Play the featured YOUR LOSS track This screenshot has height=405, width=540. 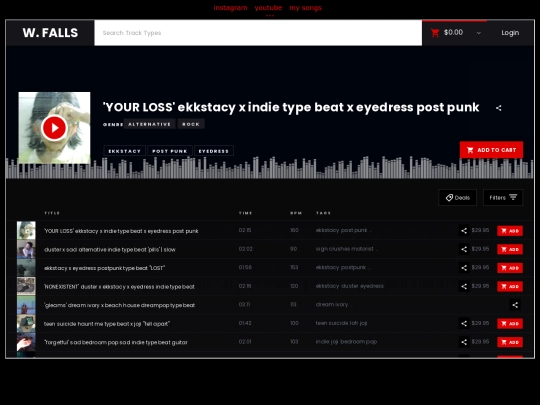(54, 128)
